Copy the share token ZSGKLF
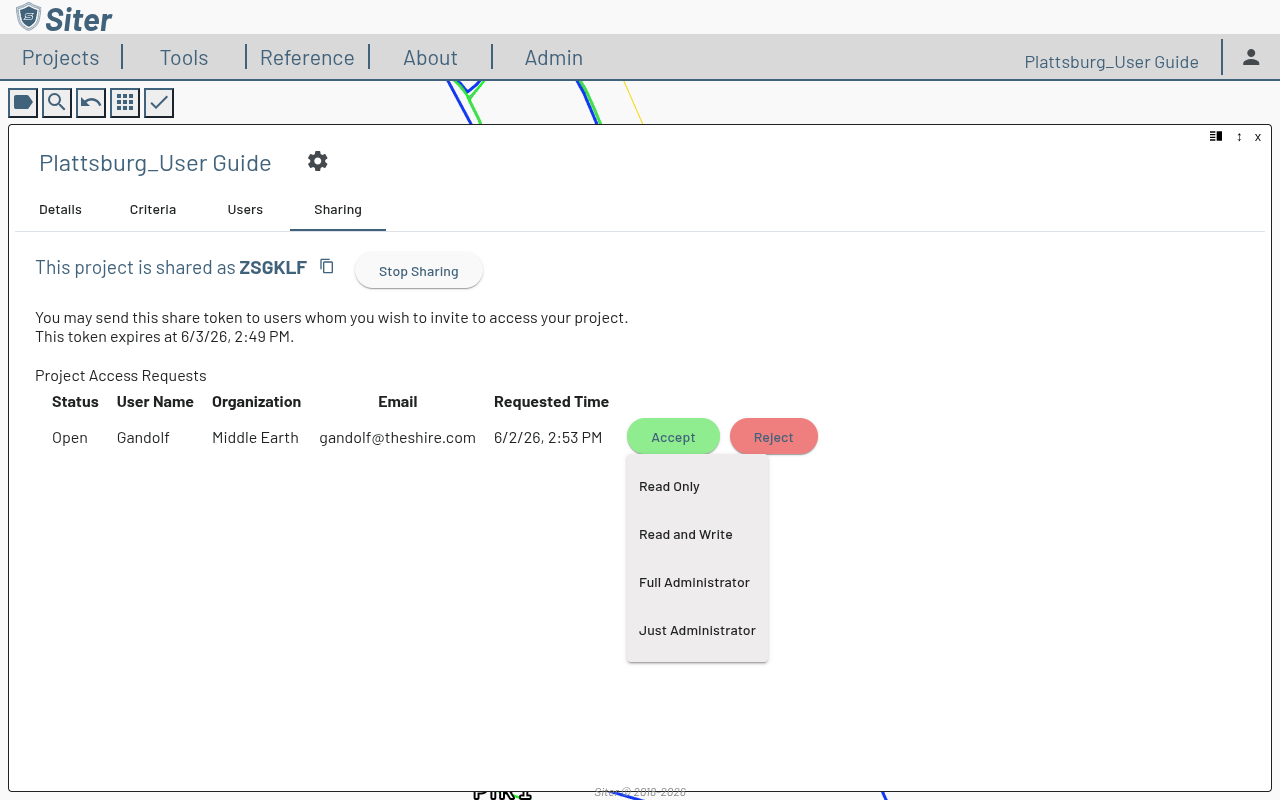The height and width of the screenshot is (800, 1280). [x=327, y=266]
